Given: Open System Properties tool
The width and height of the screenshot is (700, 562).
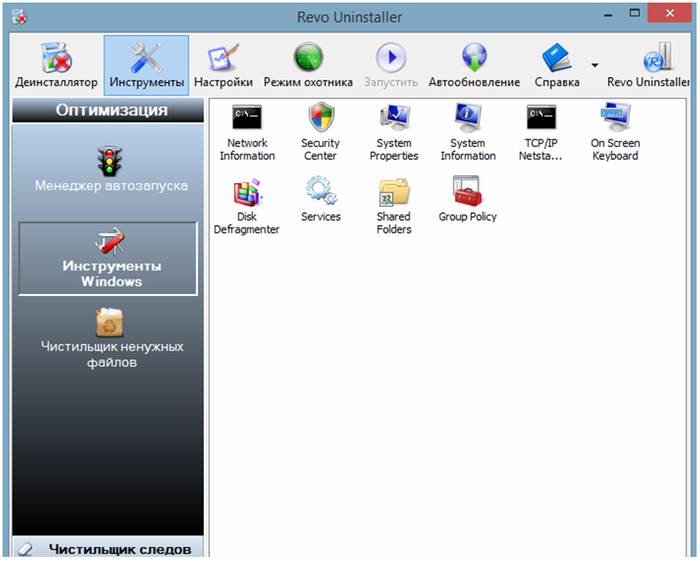Looking at the screenshot, I should [x=394, y=120].
